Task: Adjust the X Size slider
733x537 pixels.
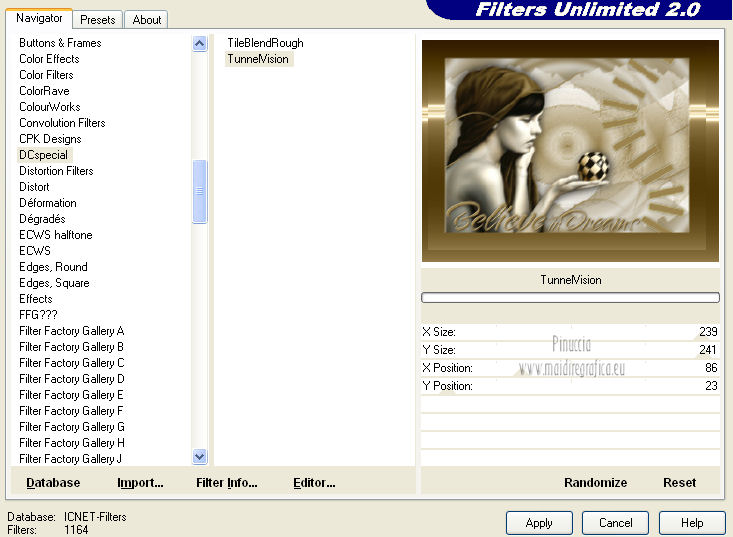Action: click(x=570, y=332)
